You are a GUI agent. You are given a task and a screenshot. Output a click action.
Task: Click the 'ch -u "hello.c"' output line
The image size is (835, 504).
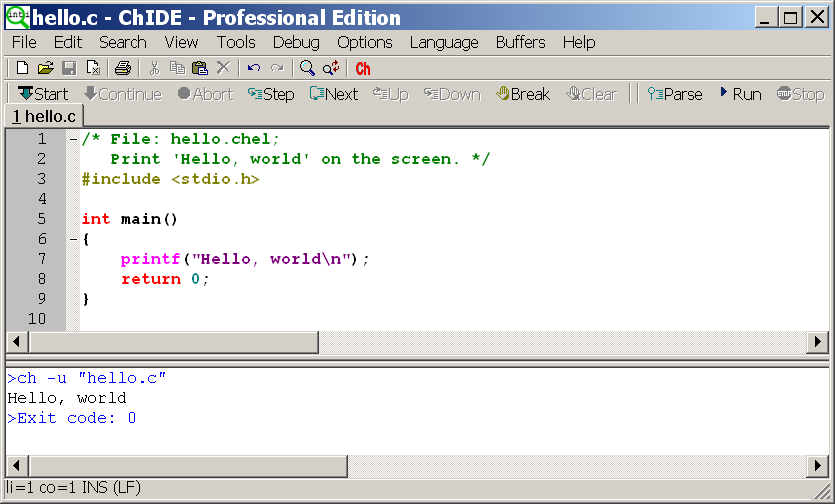coord(86,378)
